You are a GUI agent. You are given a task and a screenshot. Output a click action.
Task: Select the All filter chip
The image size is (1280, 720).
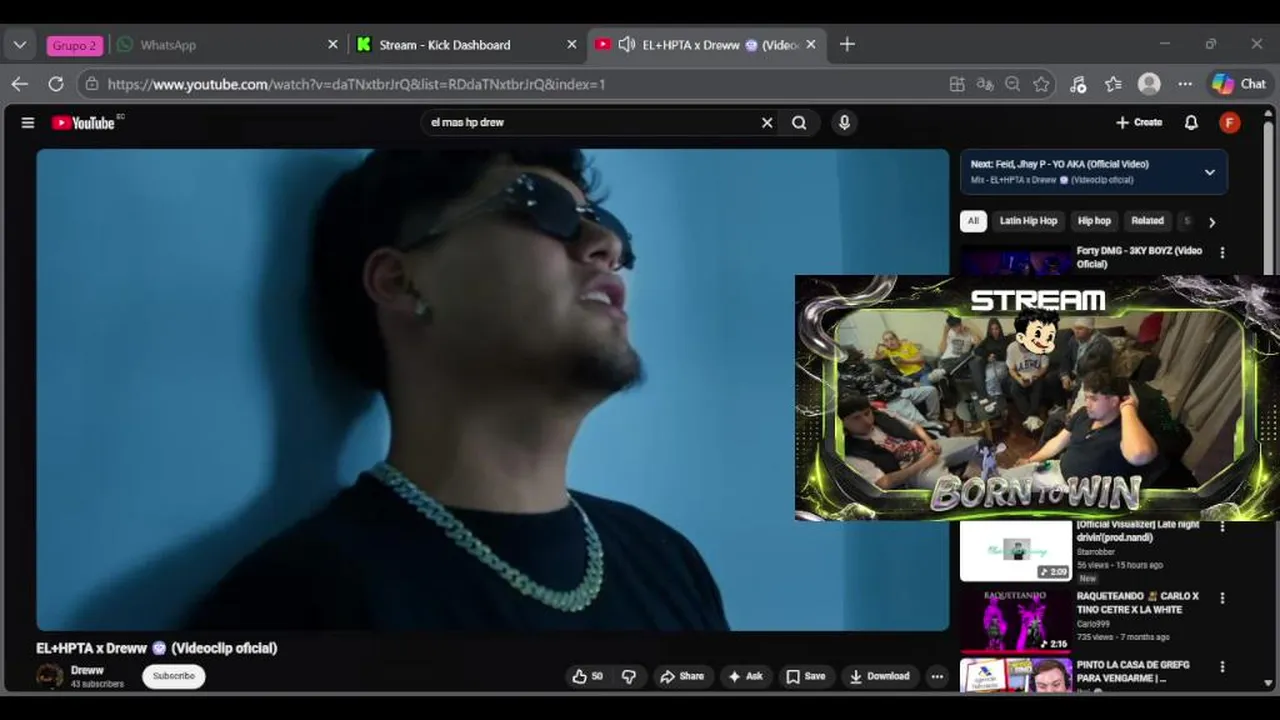[x=973, y=221]
